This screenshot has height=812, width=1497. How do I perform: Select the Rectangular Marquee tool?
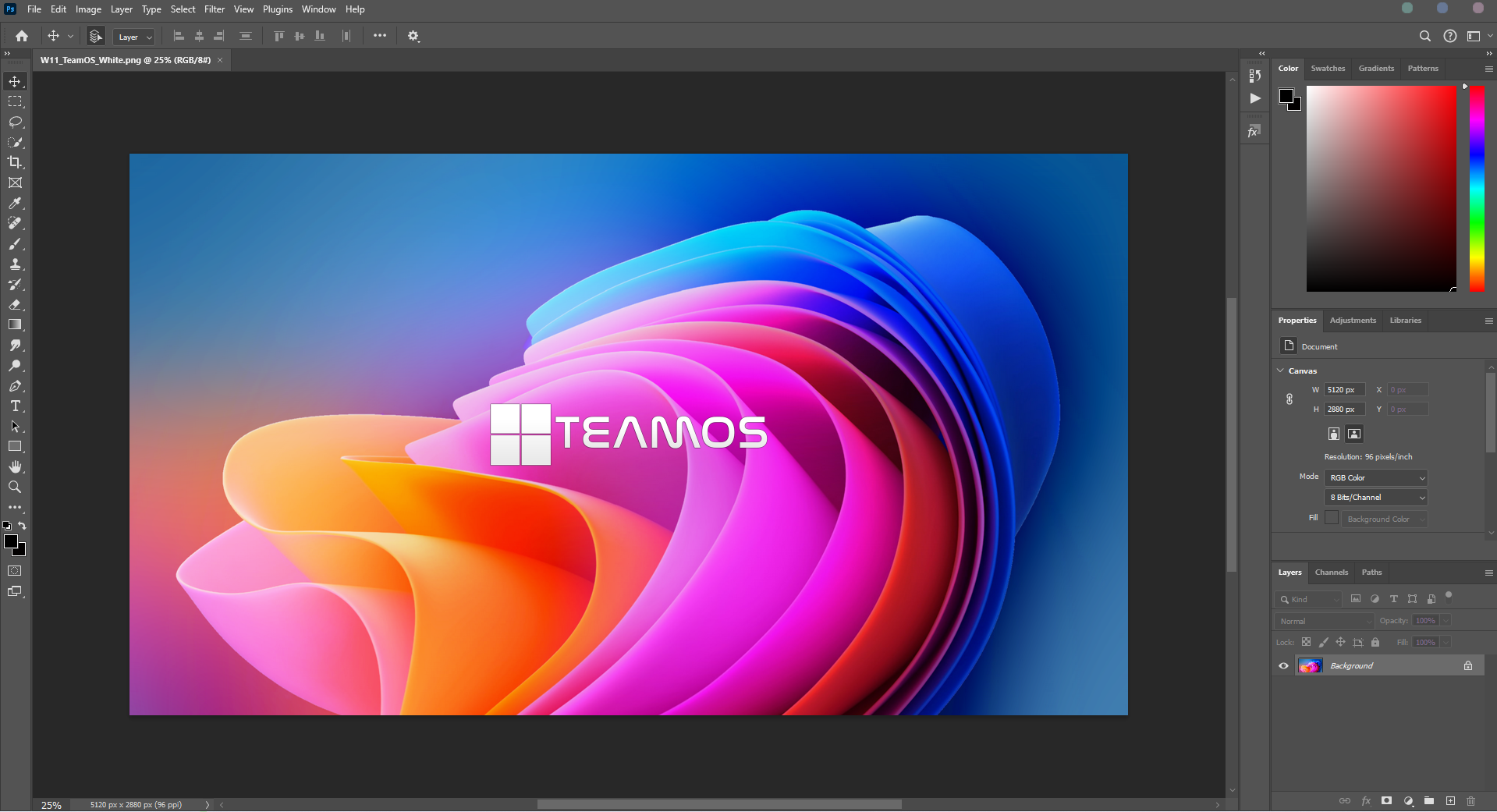pyautogui.click(x=15, y=101)
